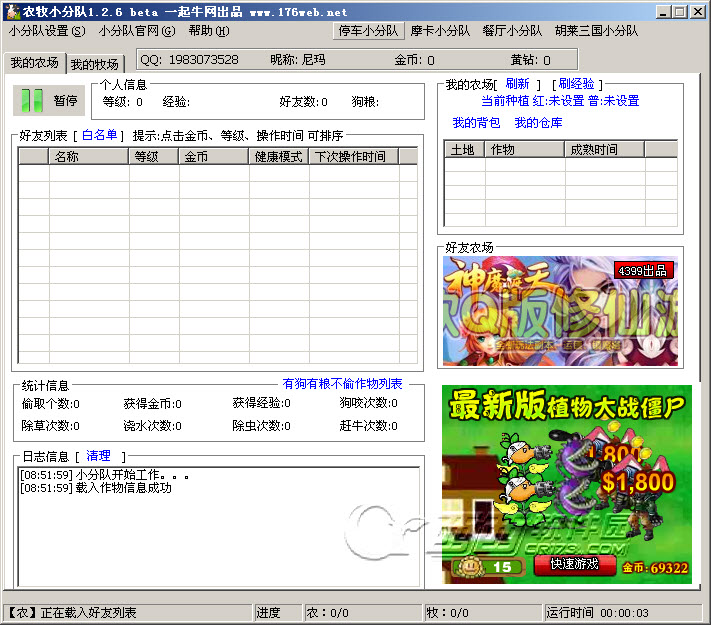
Task: Switch to the 我的牧场 tab
Action: pyautogui.click(x=96, y=64)
